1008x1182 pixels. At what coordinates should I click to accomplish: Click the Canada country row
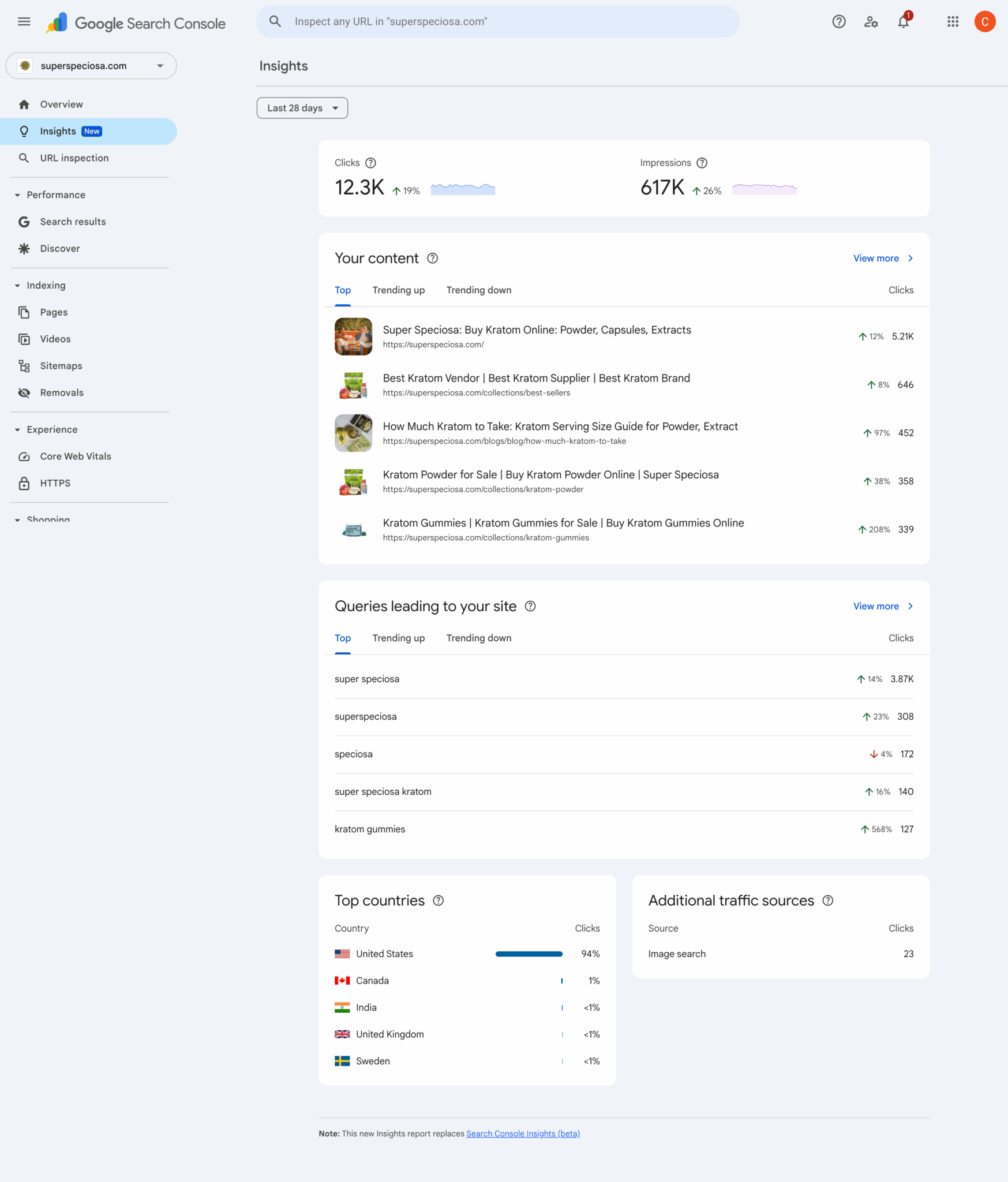coord(467,981)
